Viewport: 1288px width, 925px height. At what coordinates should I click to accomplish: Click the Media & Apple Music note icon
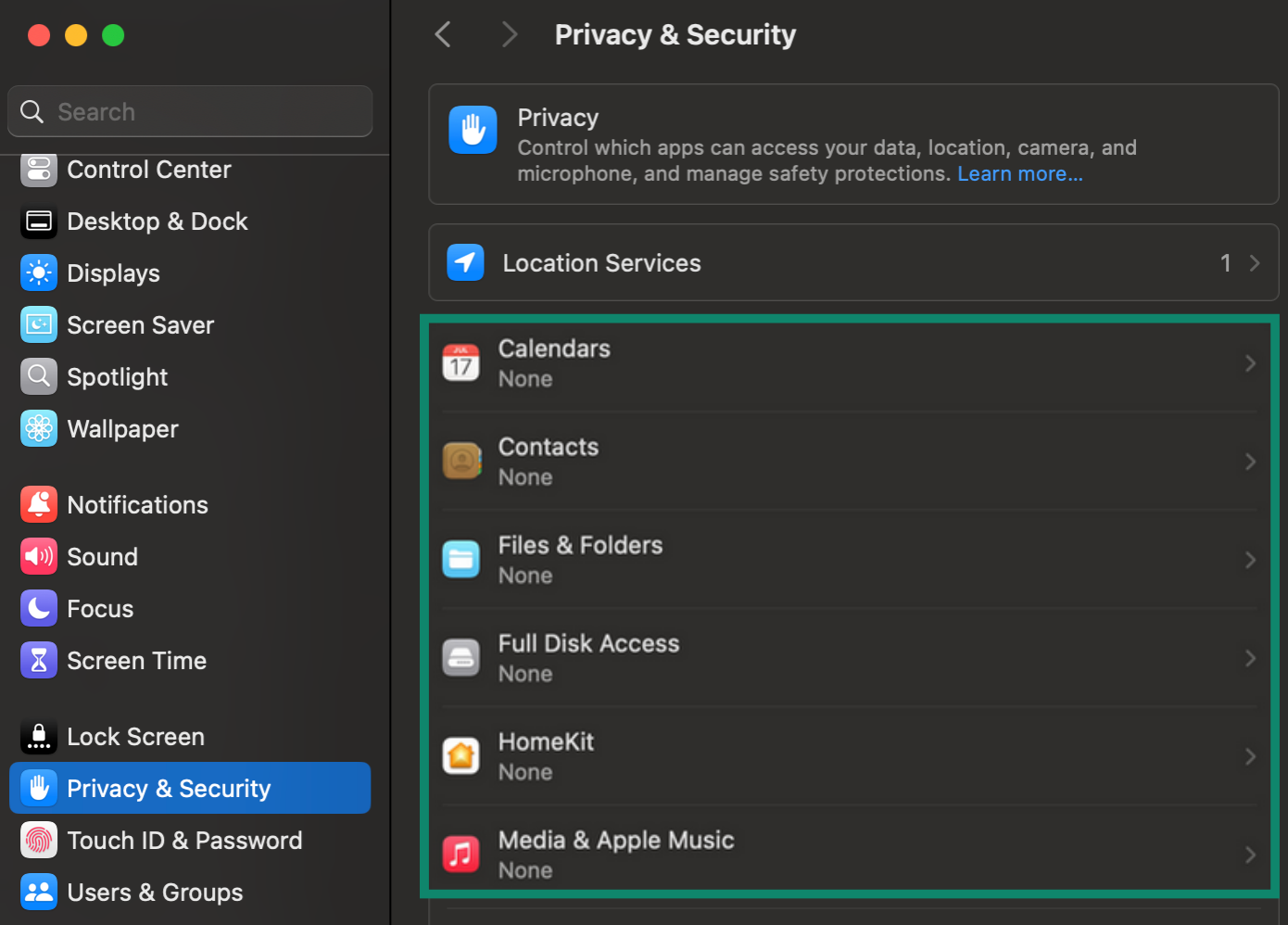pos(461,854)
